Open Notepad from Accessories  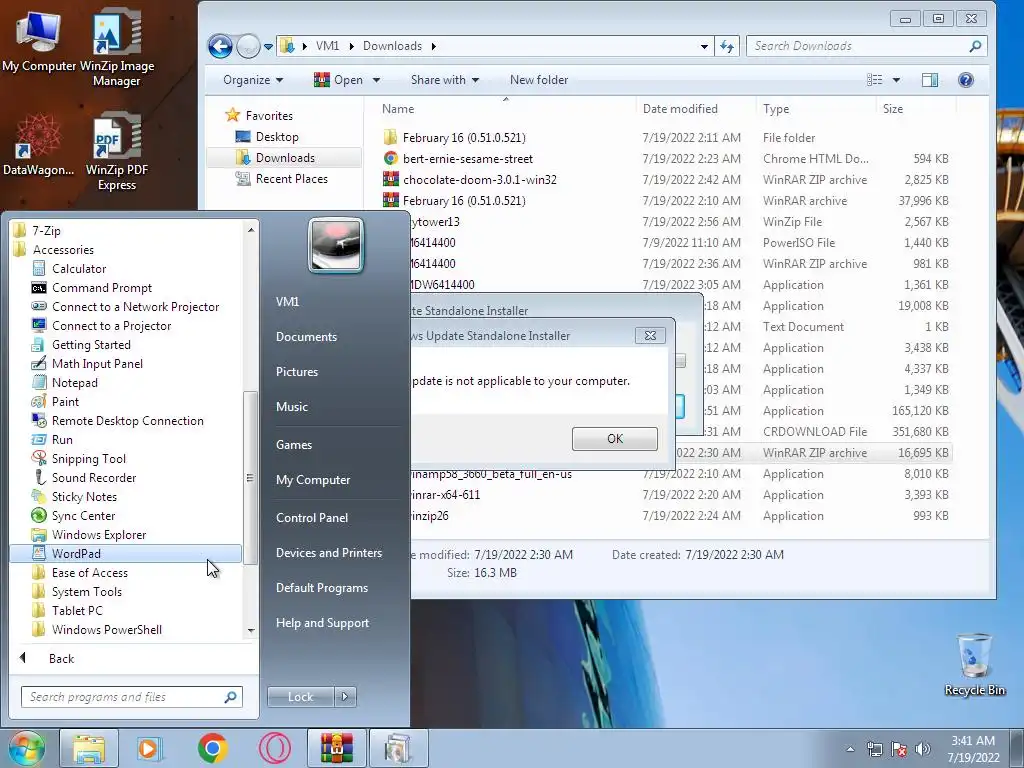(74, 382)
